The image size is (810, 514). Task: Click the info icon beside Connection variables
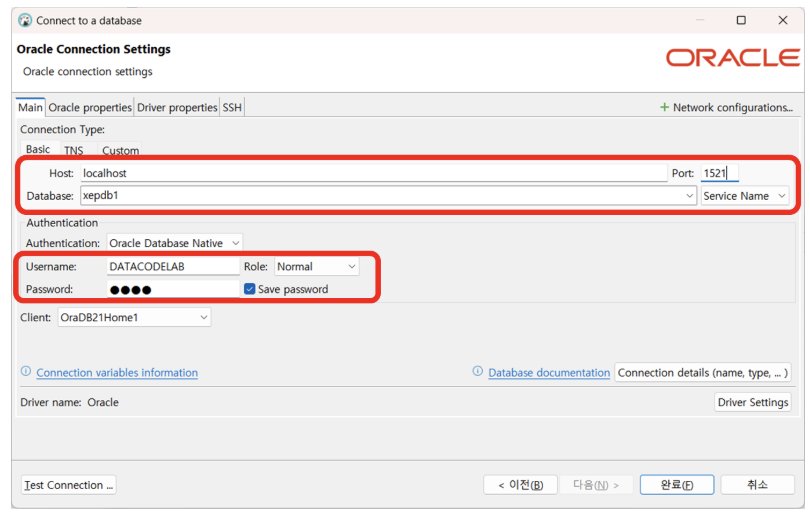(26, 372)
